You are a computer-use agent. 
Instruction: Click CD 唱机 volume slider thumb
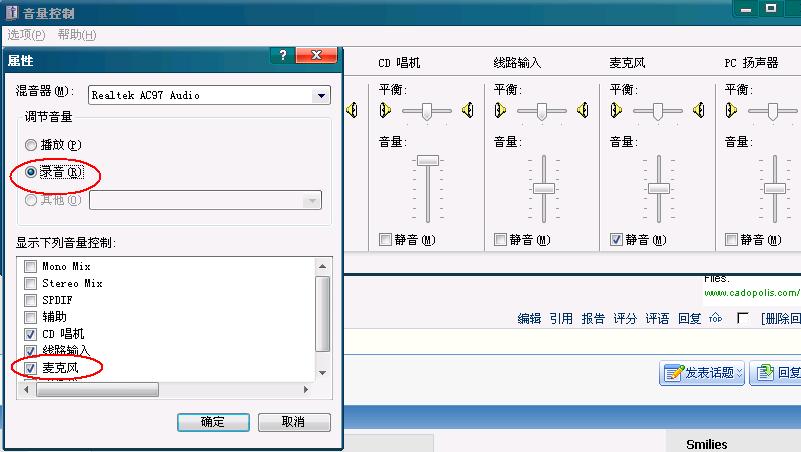(x=428, y=160)
